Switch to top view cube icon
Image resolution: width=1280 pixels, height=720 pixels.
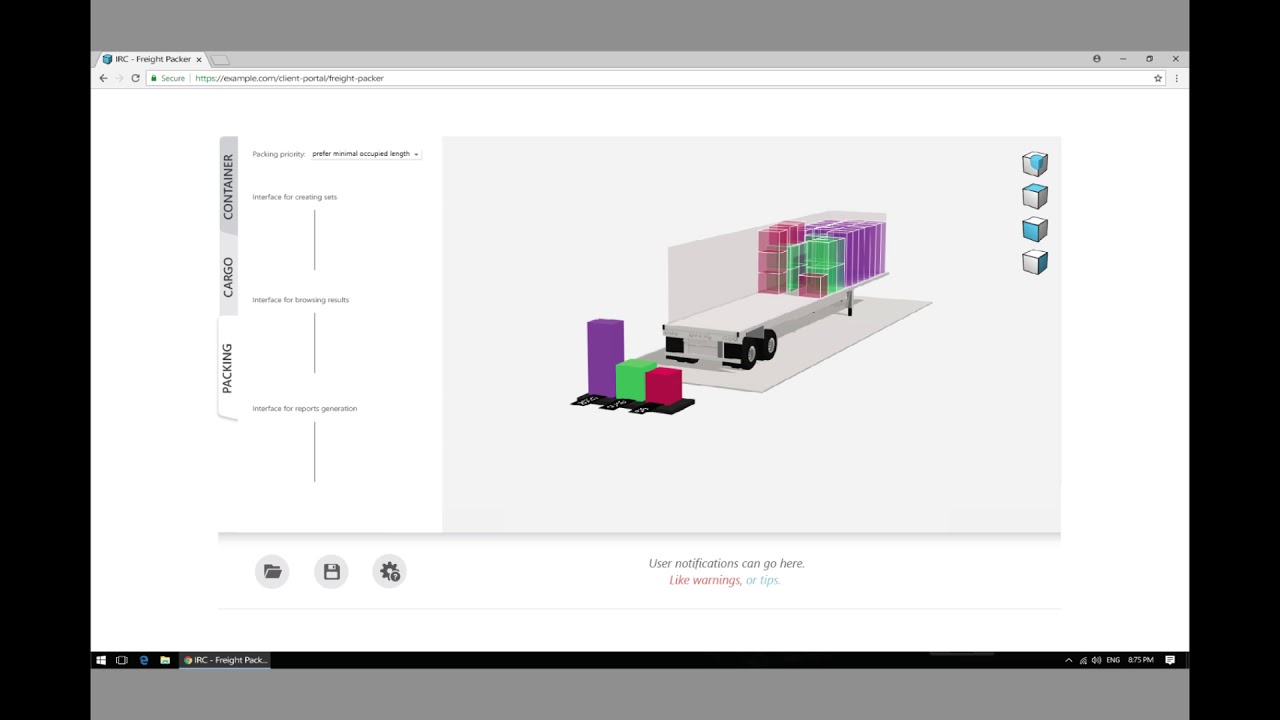[x=1035, y=196]
